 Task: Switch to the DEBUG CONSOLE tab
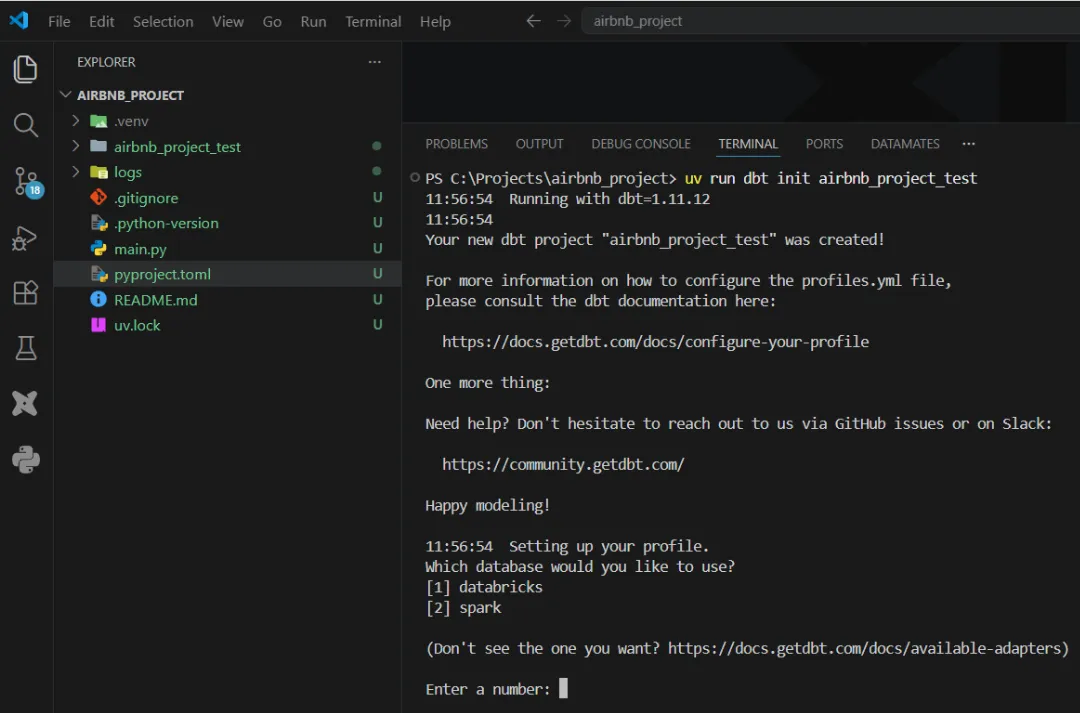pyautogui.click(x=641, y=144)
